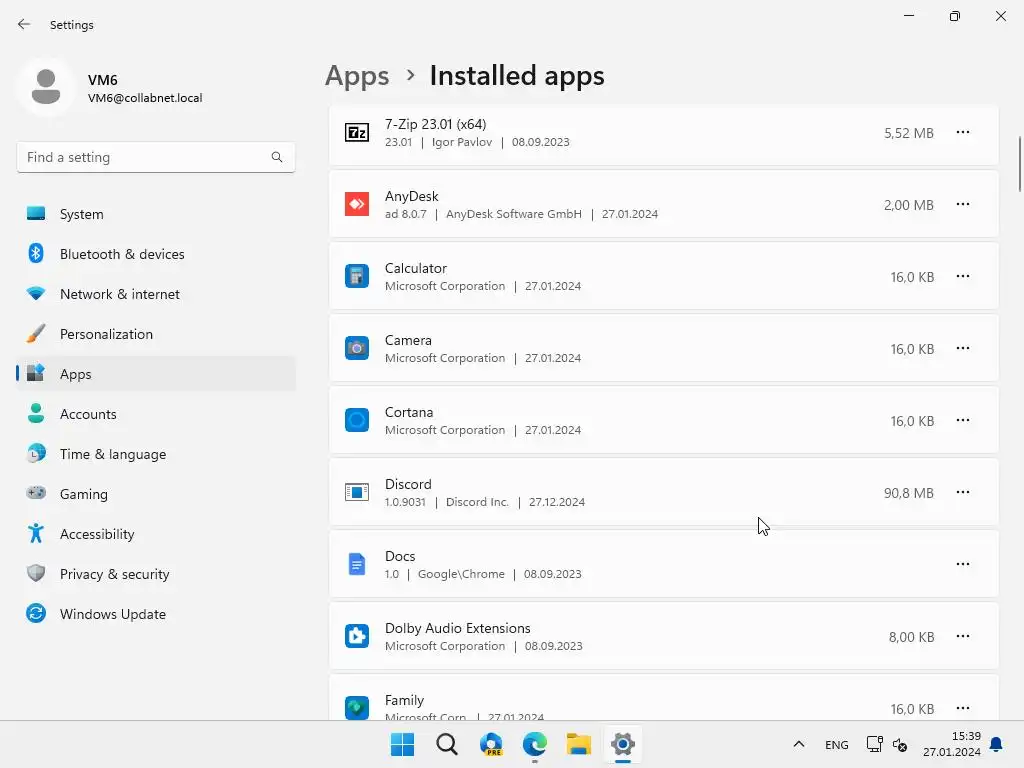Click the Dolby Audio Extensions title
Screen dimensions: 1024x768
tap(458, 628)
